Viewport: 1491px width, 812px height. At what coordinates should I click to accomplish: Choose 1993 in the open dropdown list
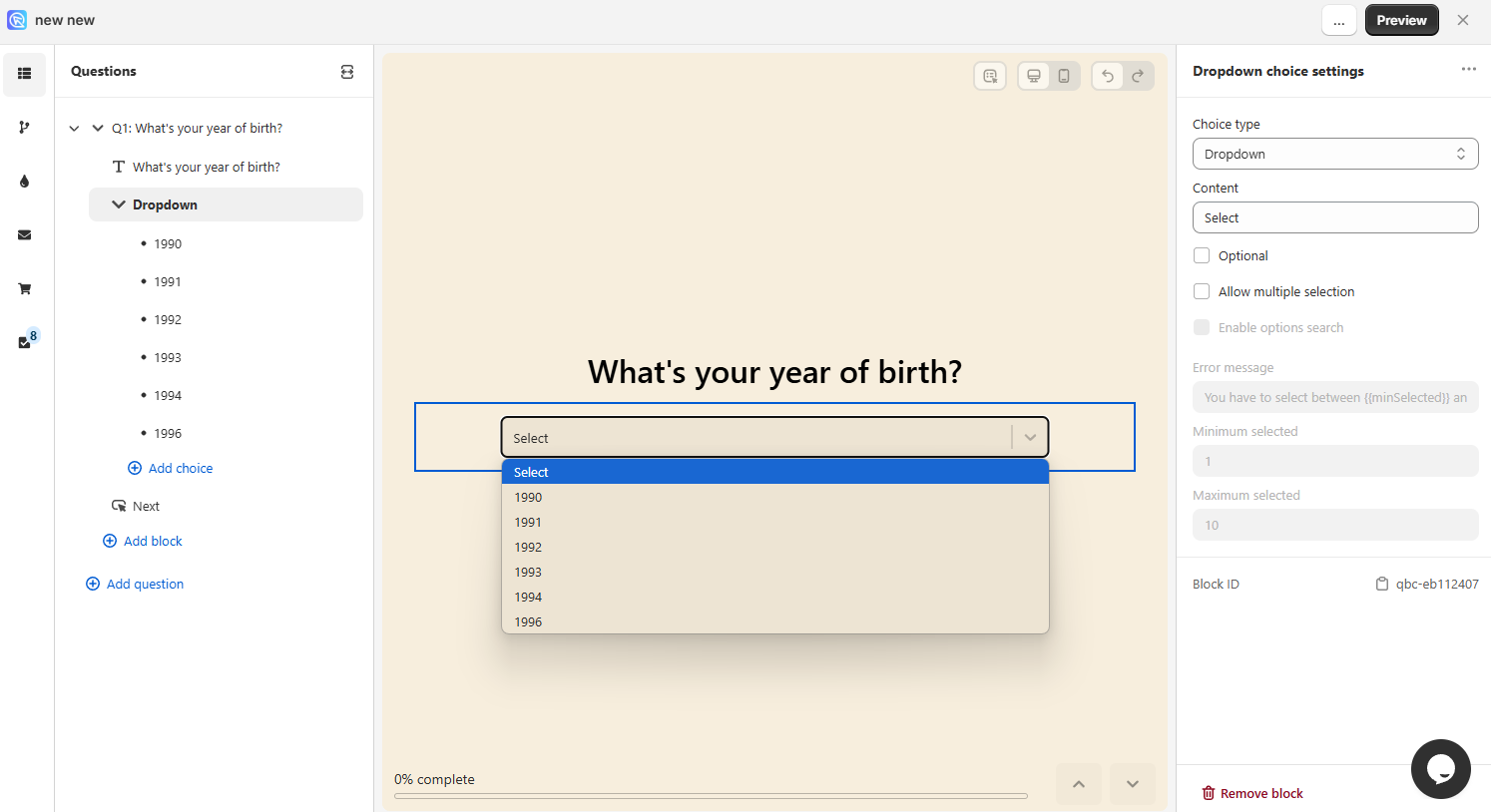coord(774,572)
